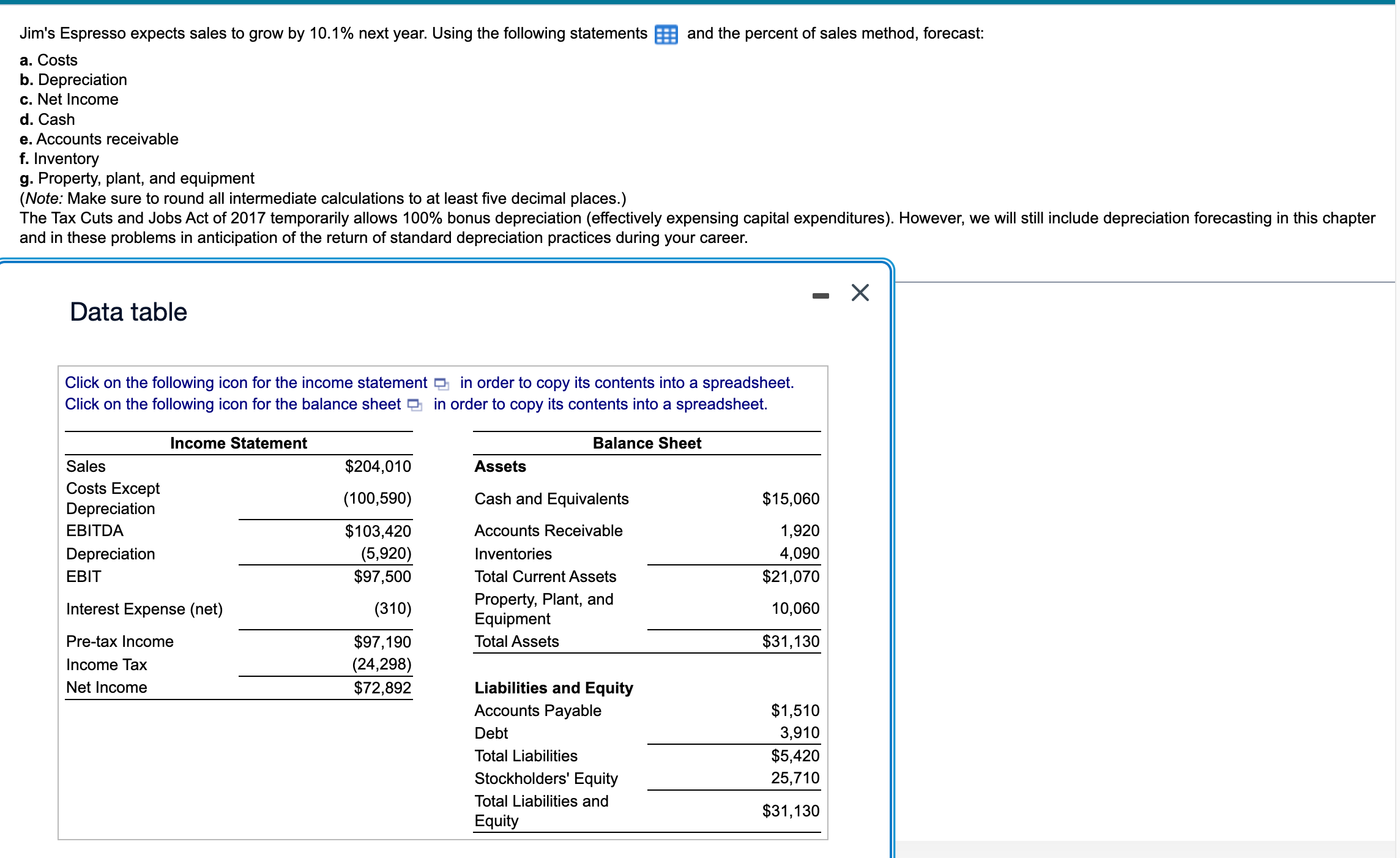
Task: Click the right-side vertical scrollbar
Action: click(x=1397, y=428)
